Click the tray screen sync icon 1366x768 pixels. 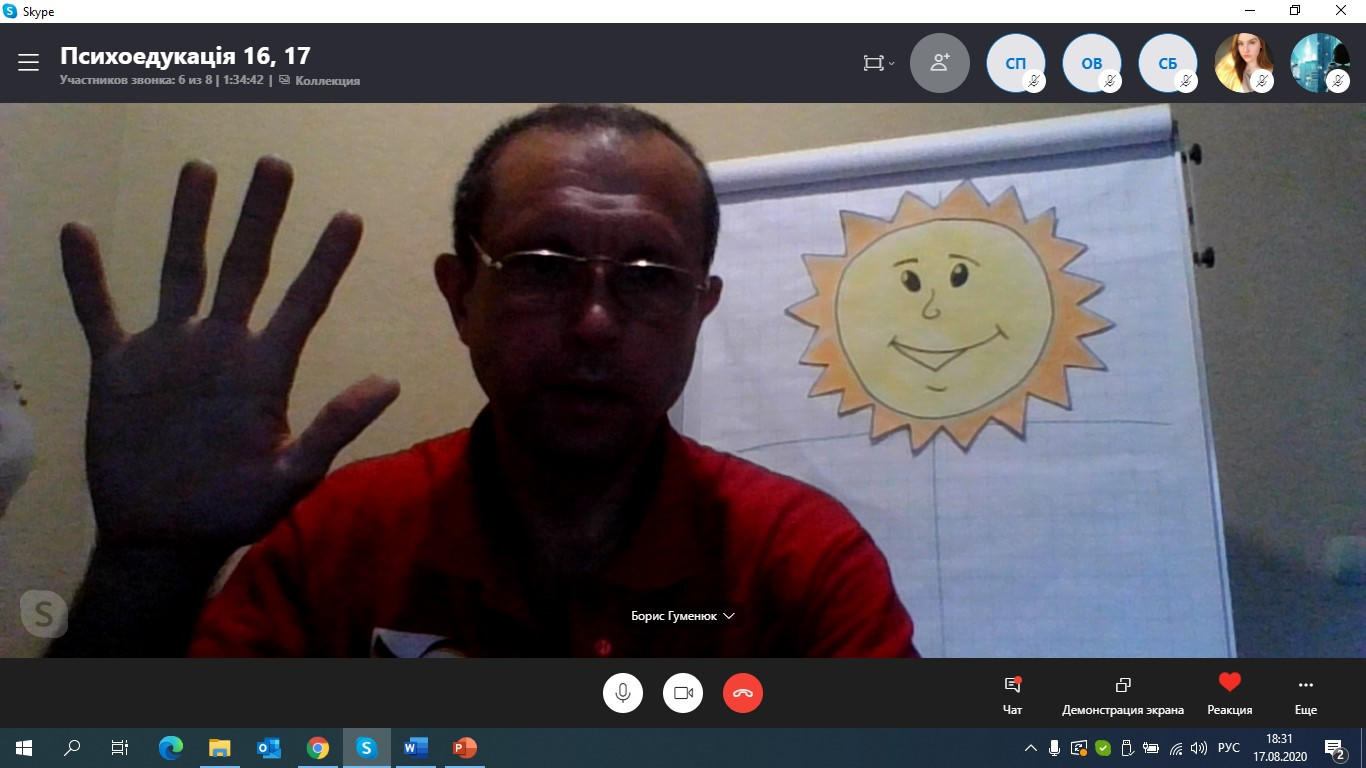coord(1079,748)
